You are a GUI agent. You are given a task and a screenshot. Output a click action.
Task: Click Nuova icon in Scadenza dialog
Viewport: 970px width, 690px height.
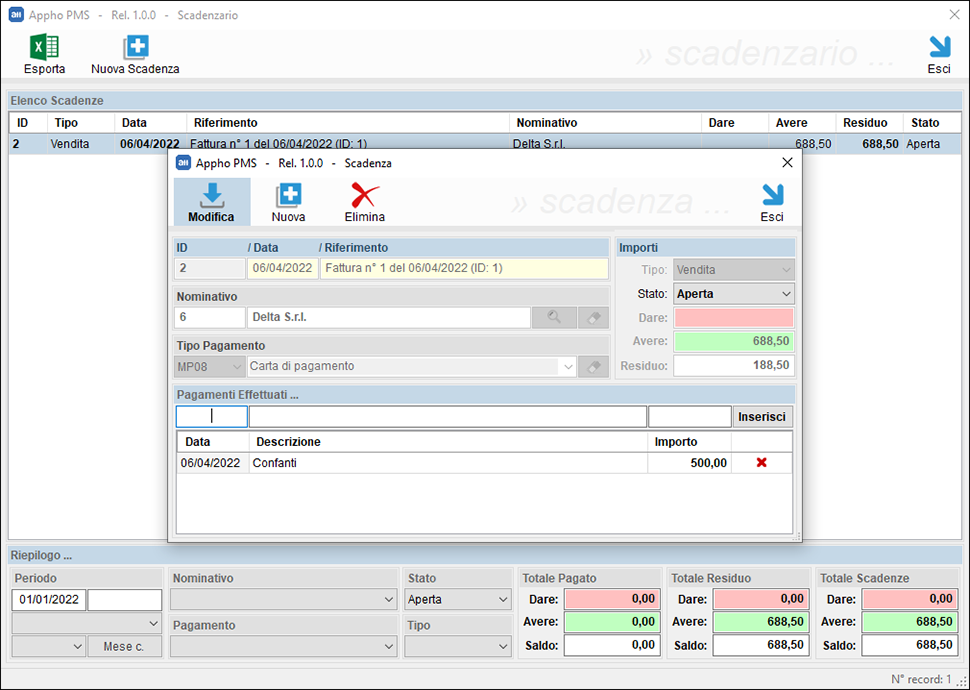click(288, 202)
